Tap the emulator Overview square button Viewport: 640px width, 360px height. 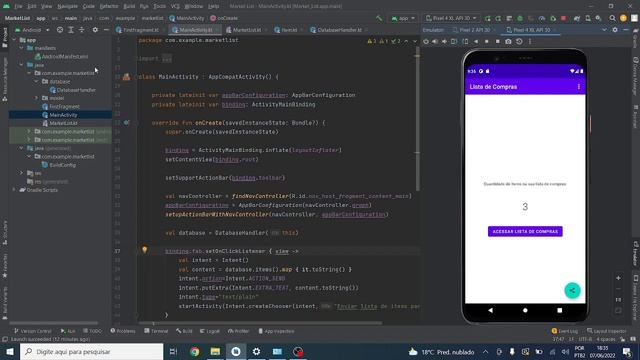tap(560, 310)
